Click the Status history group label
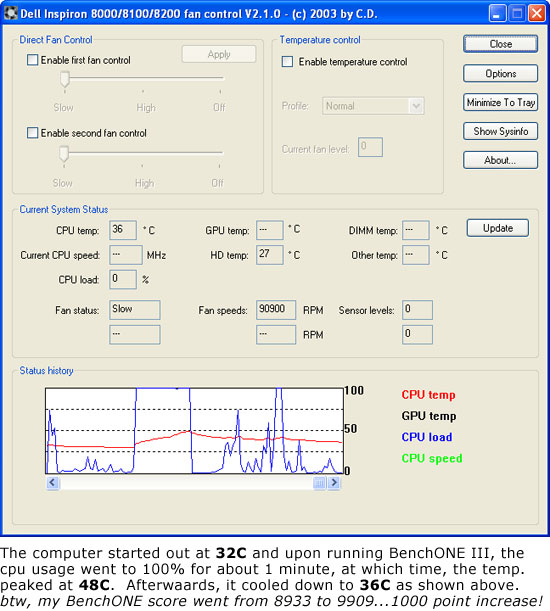The width and height of the screenshot is (550, 611). pos(46,371)
